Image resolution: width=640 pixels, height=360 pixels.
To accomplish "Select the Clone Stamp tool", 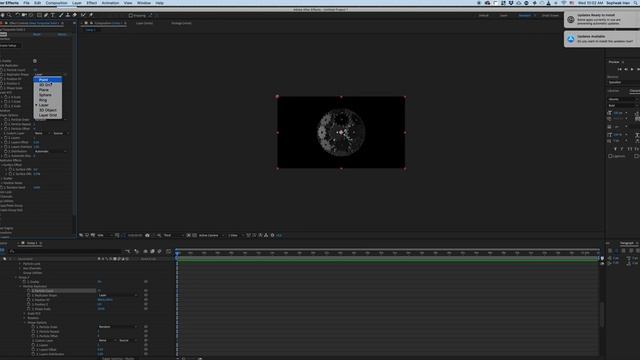I will tap(68, 15).
